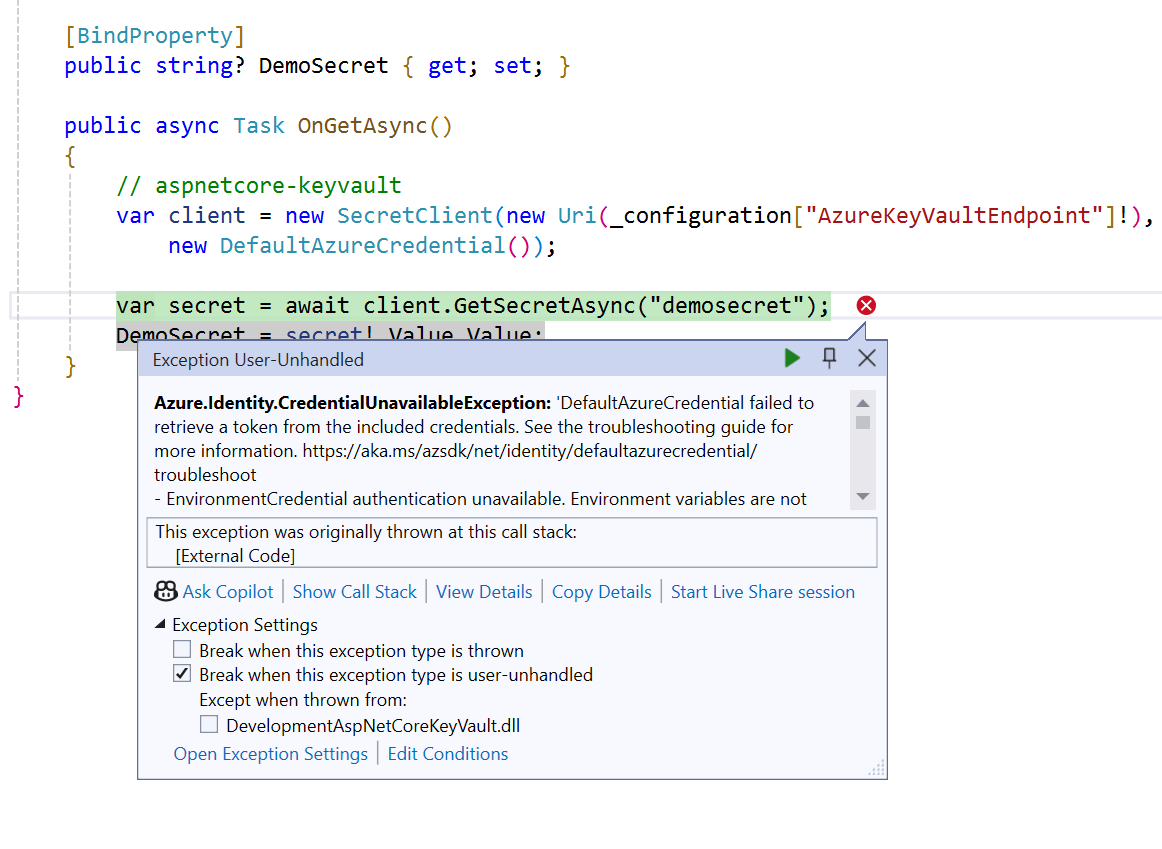Select the highlighted GetSecretAsync code line
This screenshot has width=1162, height=849.
click(470, 305)
